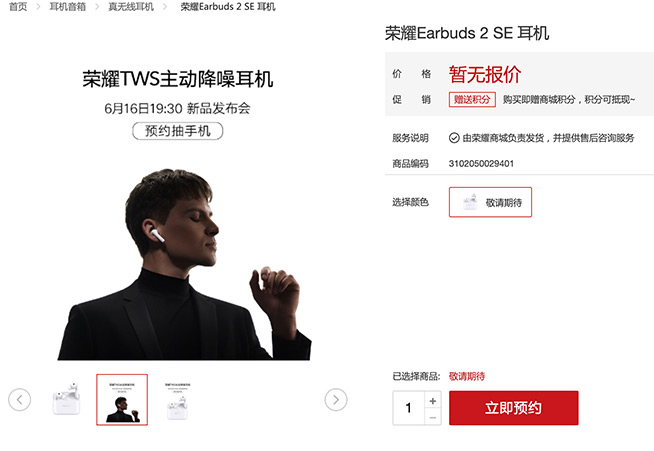This screenshot has width=654, height=451.
Task: Select the third poster thumbnail
Action: point(178,400)
